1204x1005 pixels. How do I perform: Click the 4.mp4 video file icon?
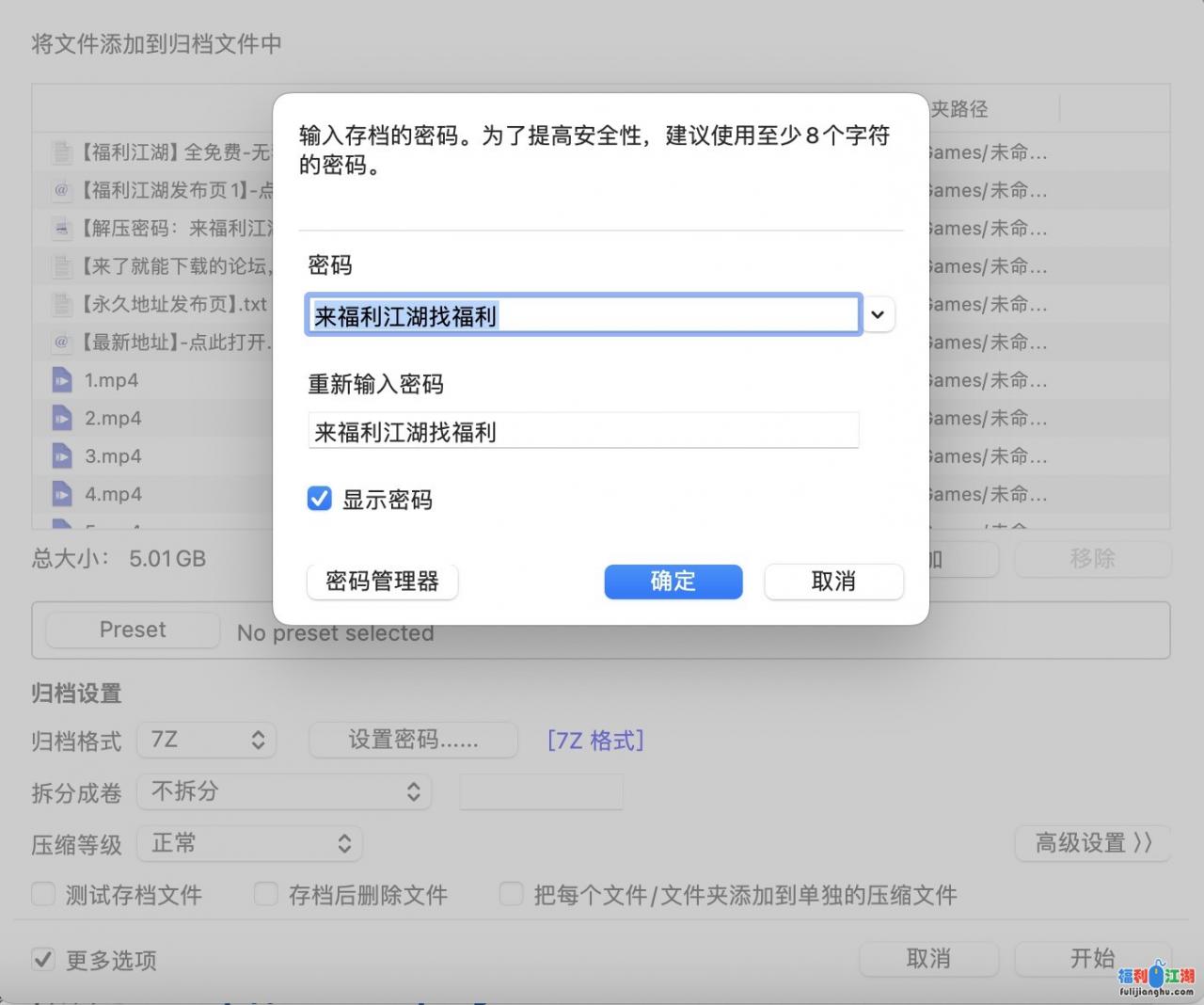pos(61,494)
